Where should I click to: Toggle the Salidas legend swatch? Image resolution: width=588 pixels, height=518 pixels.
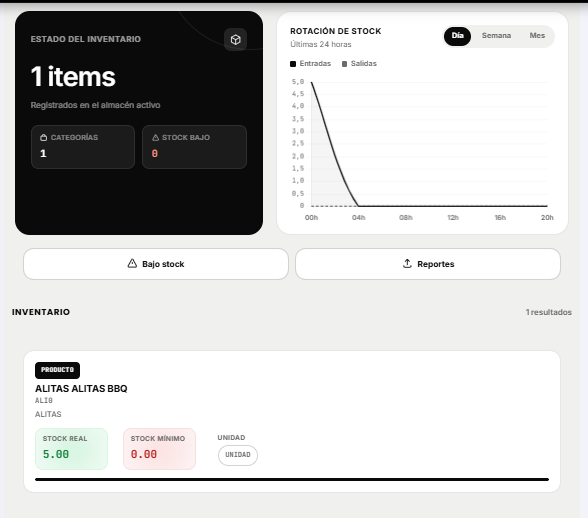[x=344, y=64]
